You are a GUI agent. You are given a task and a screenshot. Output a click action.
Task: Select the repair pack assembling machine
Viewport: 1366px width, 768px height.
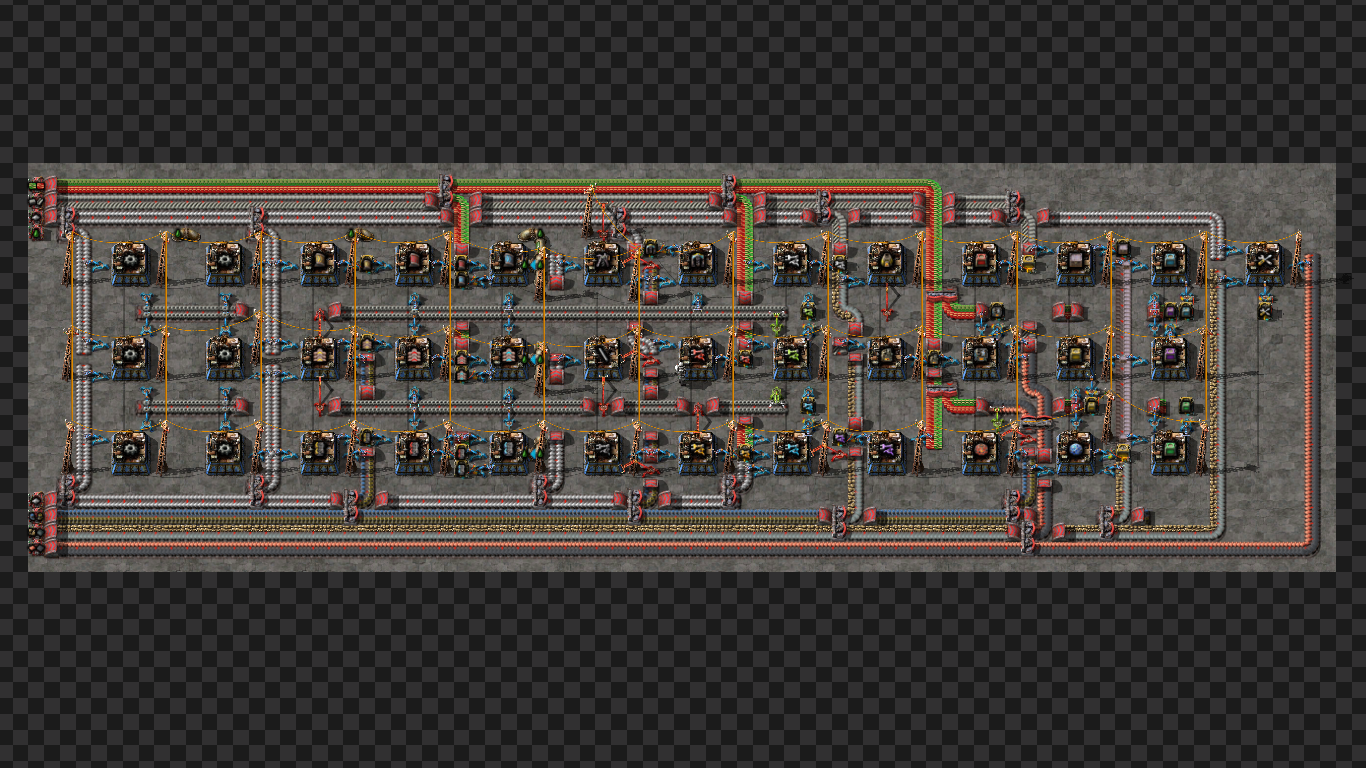(x=1264, y=261)
